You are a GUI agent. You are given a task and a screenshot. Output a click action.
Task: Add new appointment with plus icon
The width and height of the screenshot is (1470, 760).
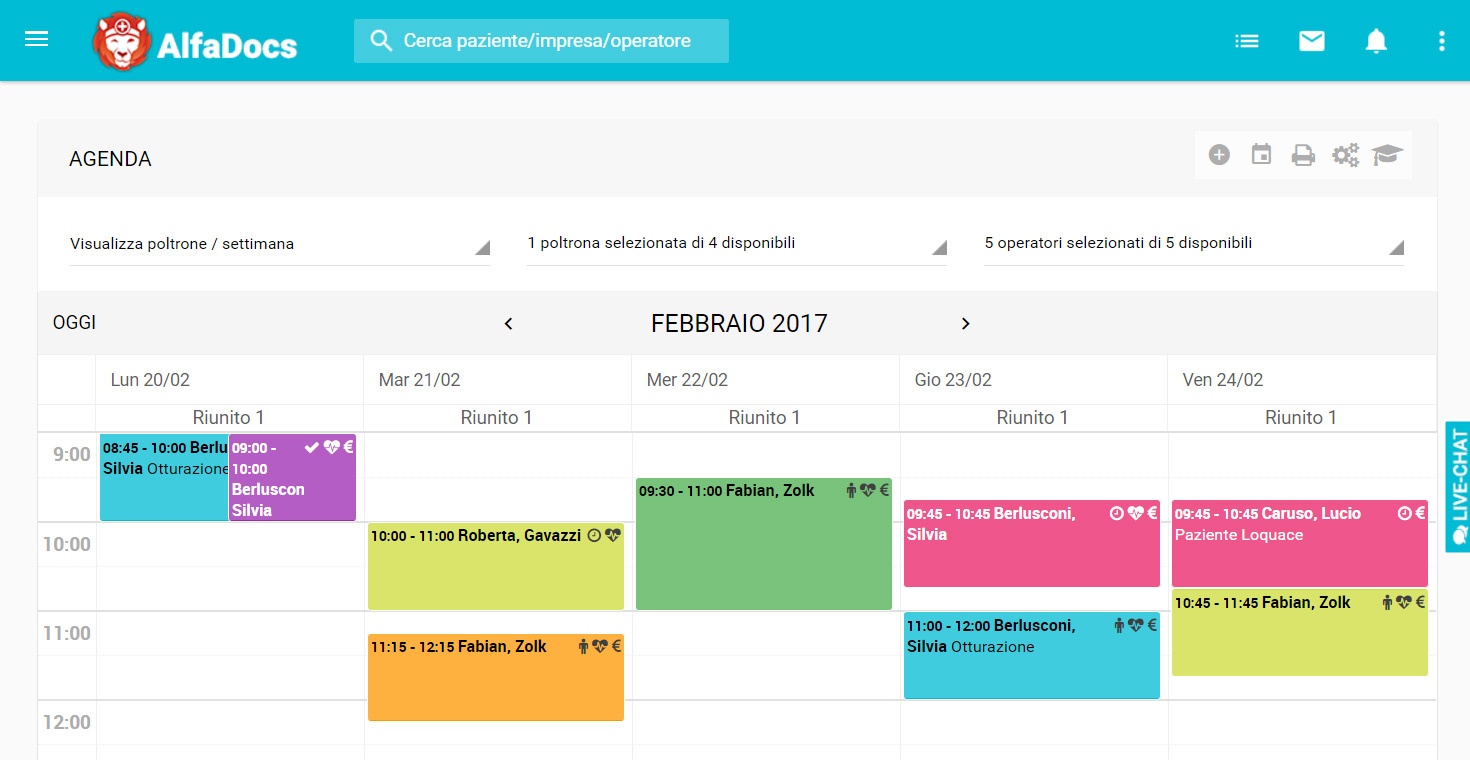pyautogui.click(x=1219, y=155)
